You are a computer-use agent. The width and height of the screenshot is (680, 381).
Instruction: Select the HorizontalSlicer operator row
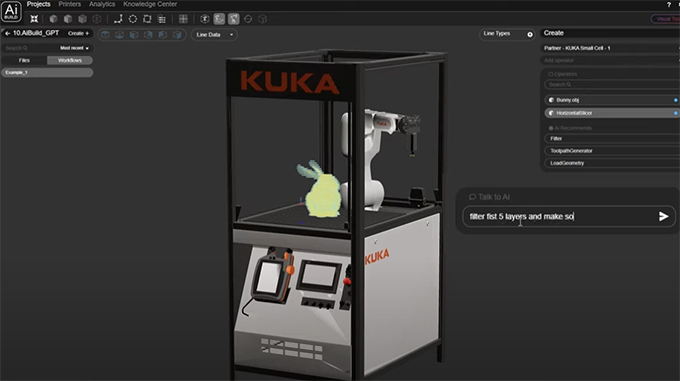click(x=612, y=113)
